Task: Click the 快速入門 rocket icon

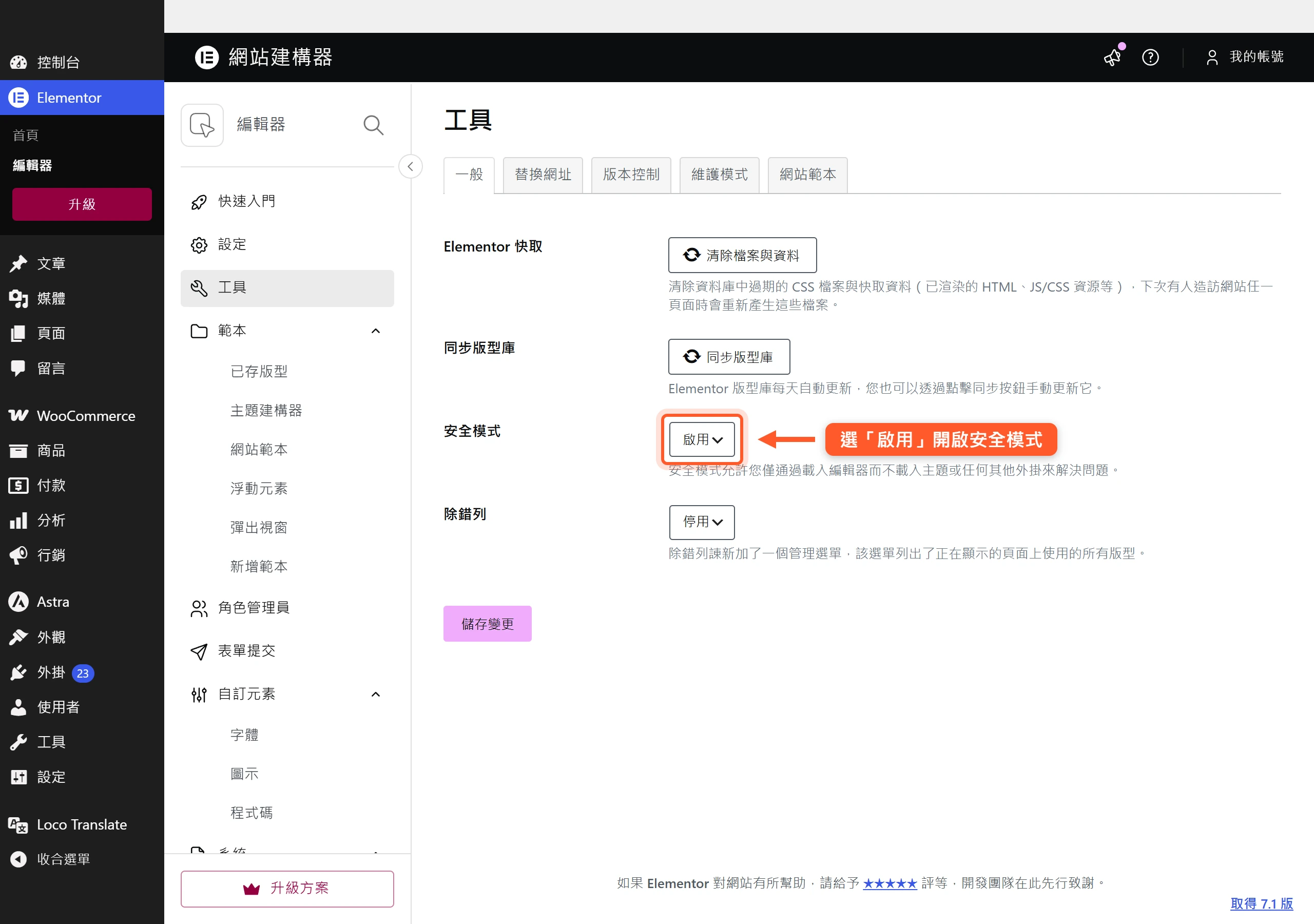Action: pos(199,202)
